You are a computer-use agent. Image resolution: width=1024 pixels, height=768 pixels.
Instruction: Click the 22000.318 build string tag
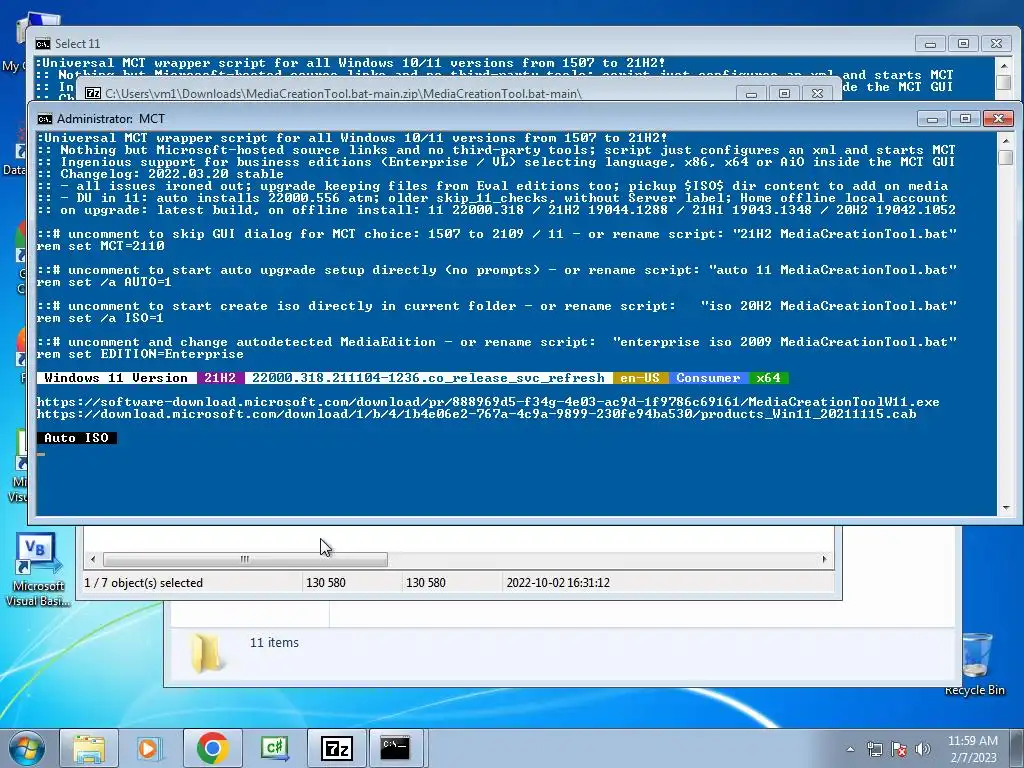click(x=428, y=378)
